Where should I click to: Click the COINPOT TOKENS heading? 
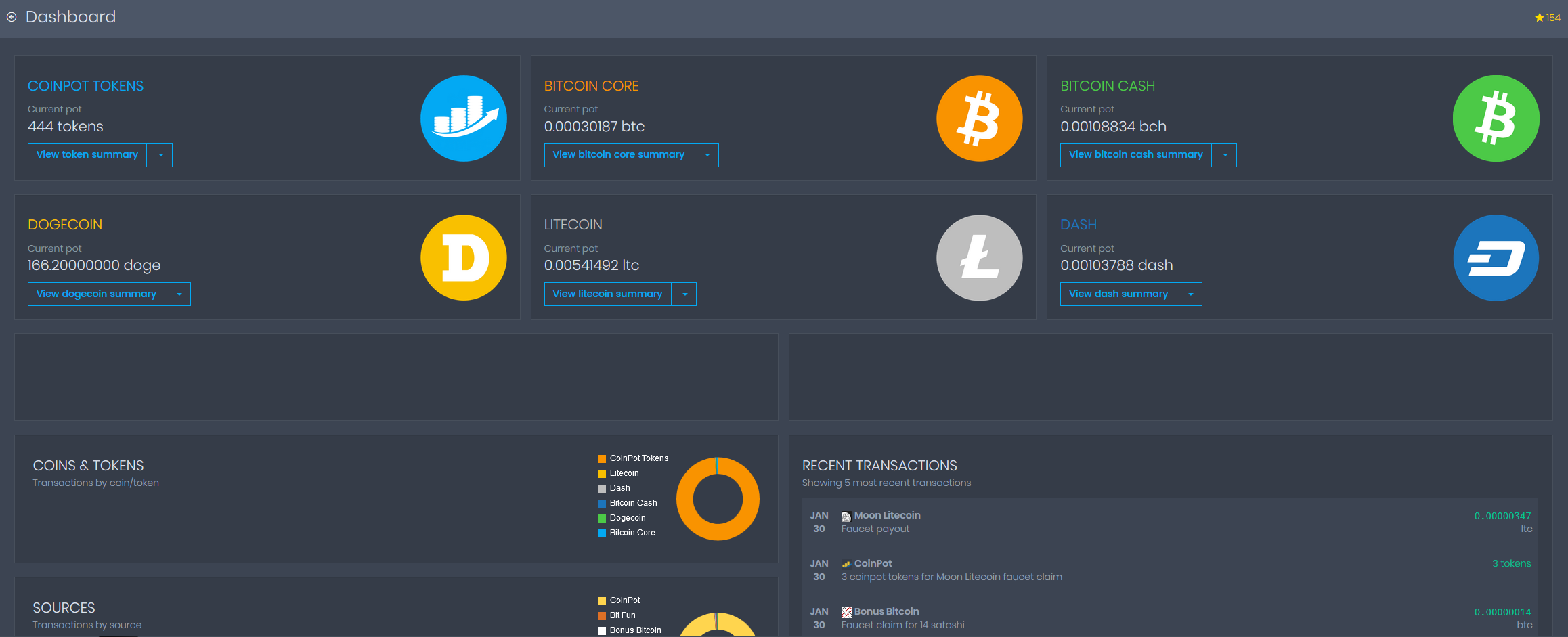coord(85,86)
